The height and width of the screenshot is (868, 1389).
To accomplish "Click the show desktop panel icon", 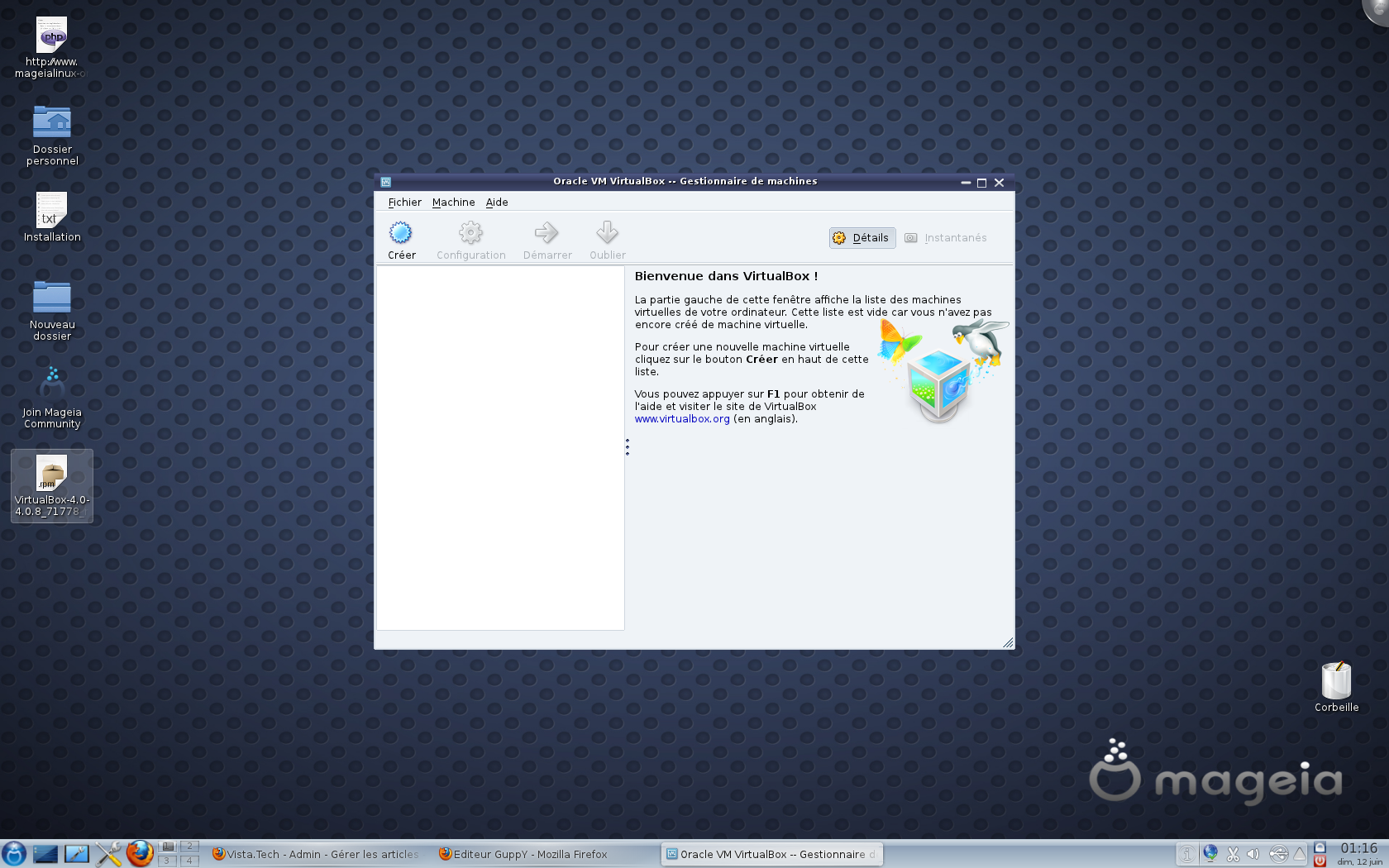I will point(45,854).
